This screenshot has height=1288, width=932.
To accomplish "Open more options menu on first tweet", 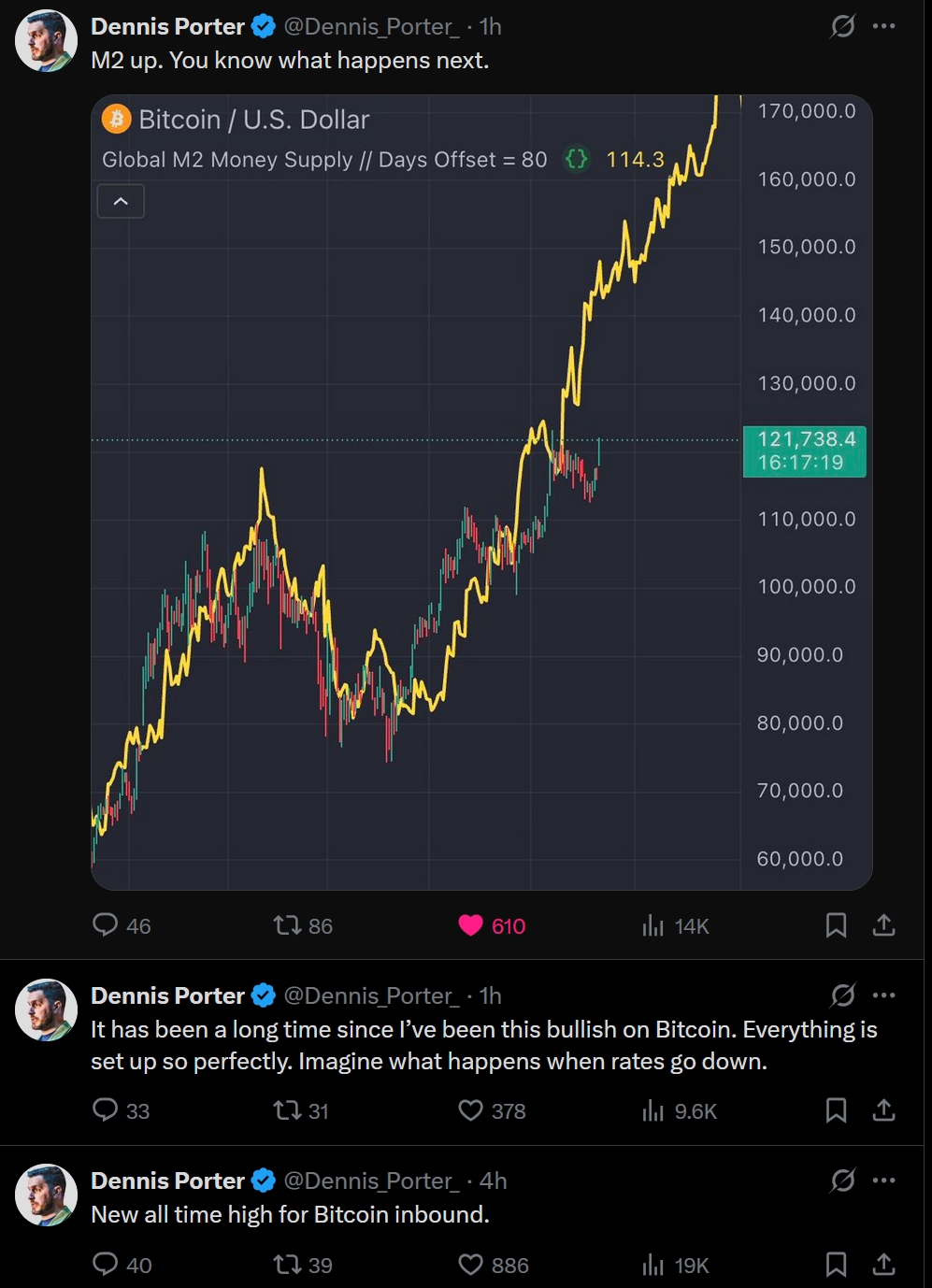I will (883, 26).
